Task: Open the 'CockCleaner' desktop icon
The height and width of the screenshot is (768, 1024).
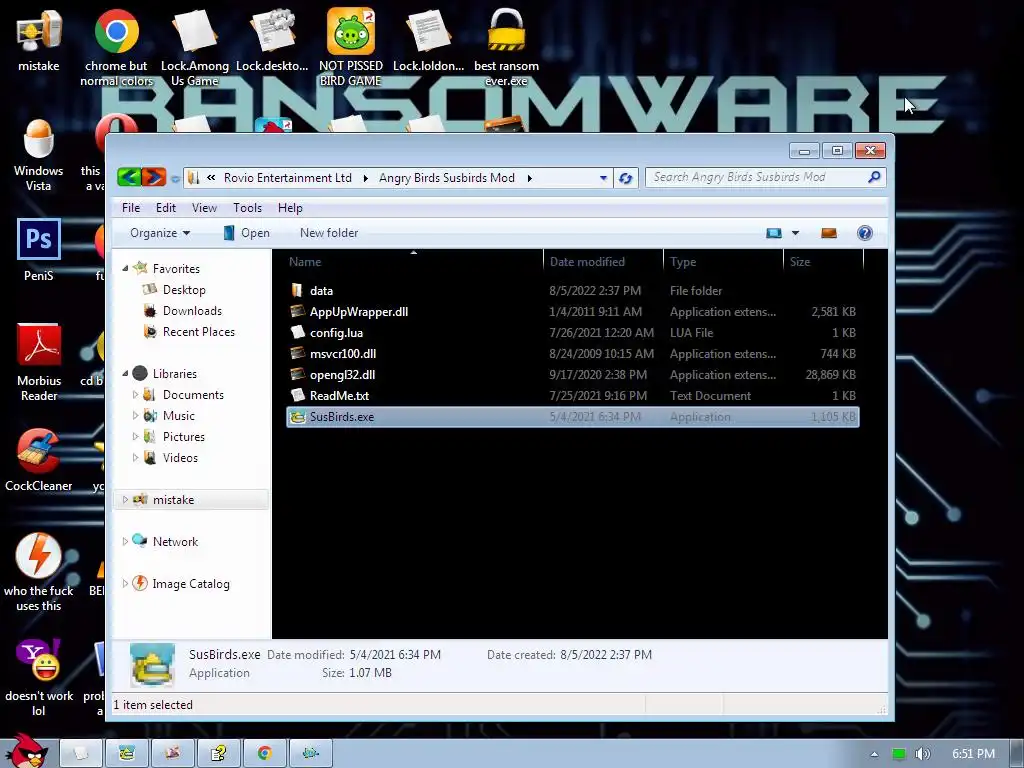Action: point(39,460)
